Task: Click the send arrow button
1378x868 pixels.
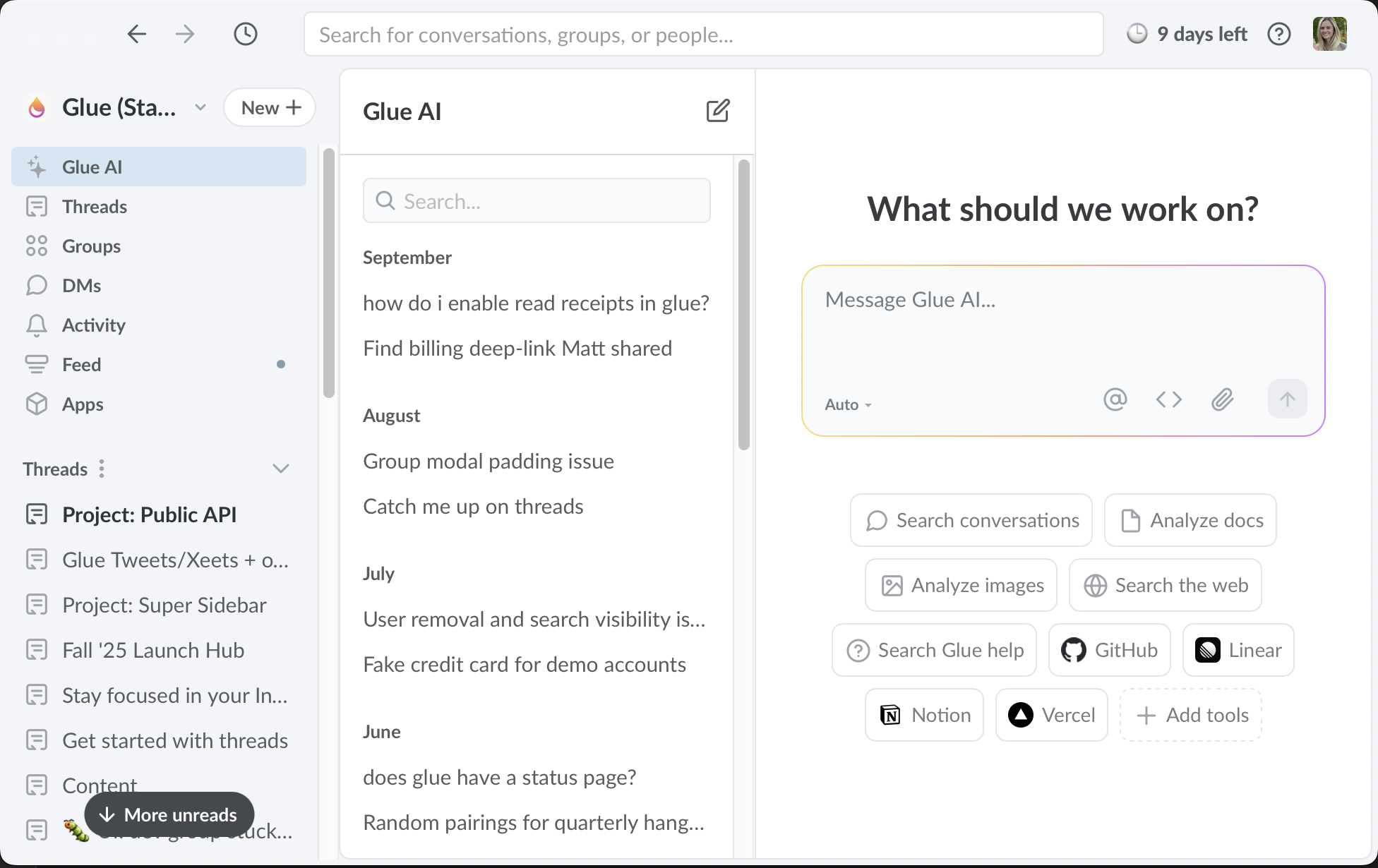Action: click(x=1287, y=399)
